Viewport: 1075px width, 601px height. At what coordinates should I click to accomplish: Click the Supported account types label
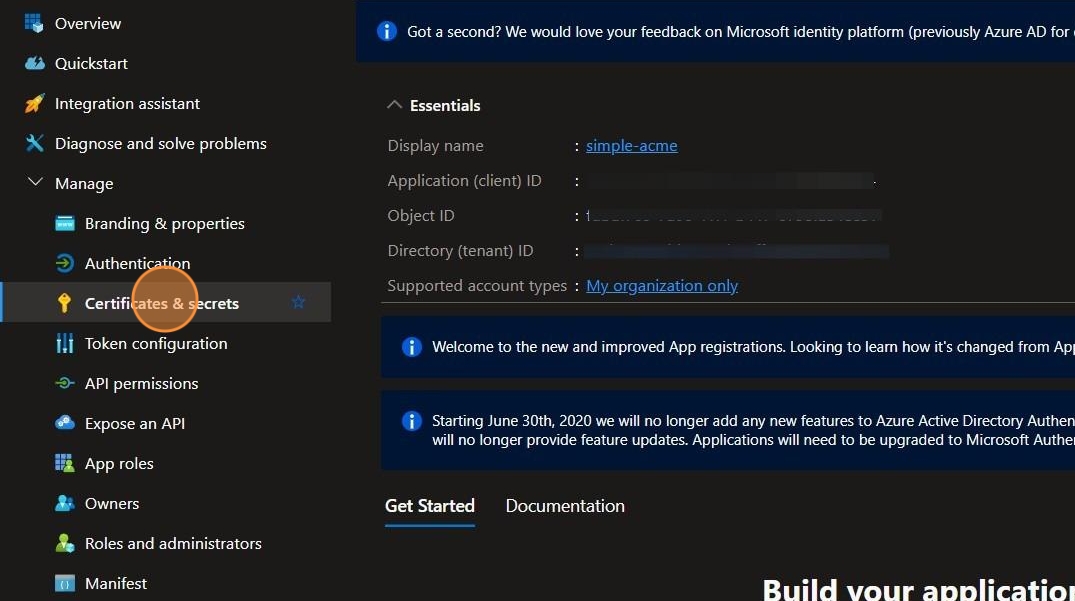(477, 286)
